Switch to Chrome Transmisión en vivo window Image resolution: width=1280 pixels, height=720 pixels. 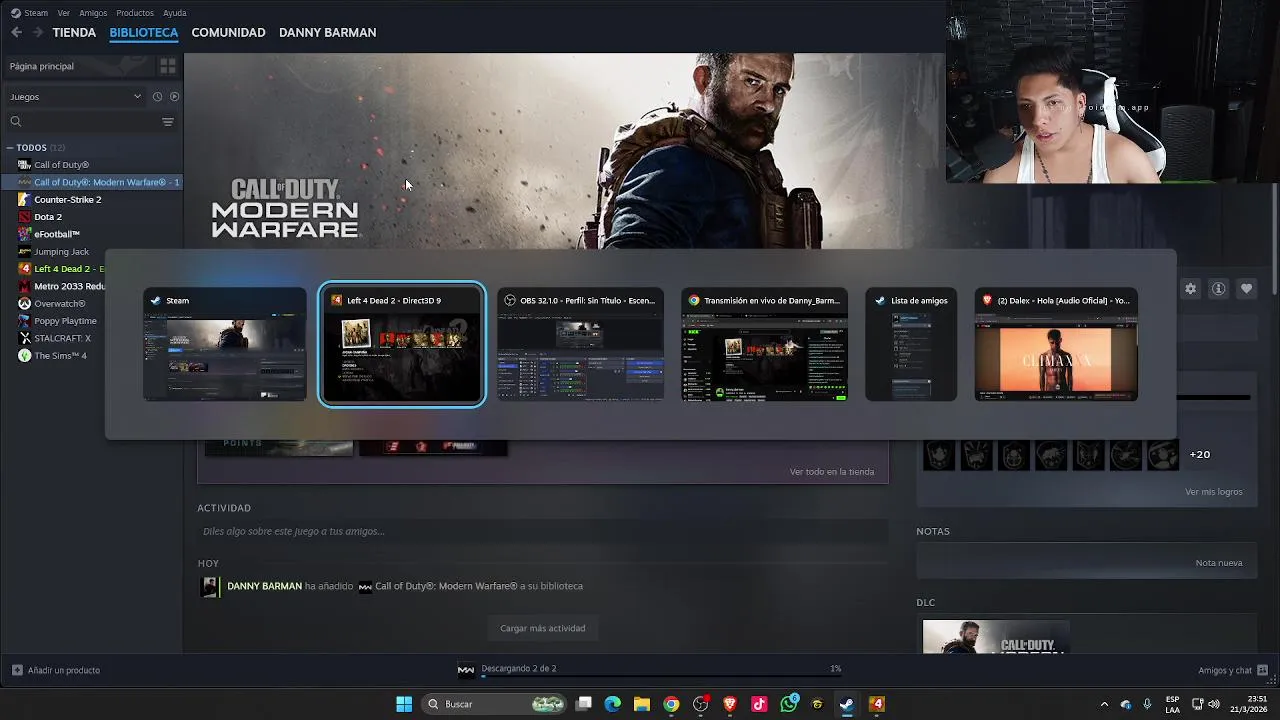(765, 345)
